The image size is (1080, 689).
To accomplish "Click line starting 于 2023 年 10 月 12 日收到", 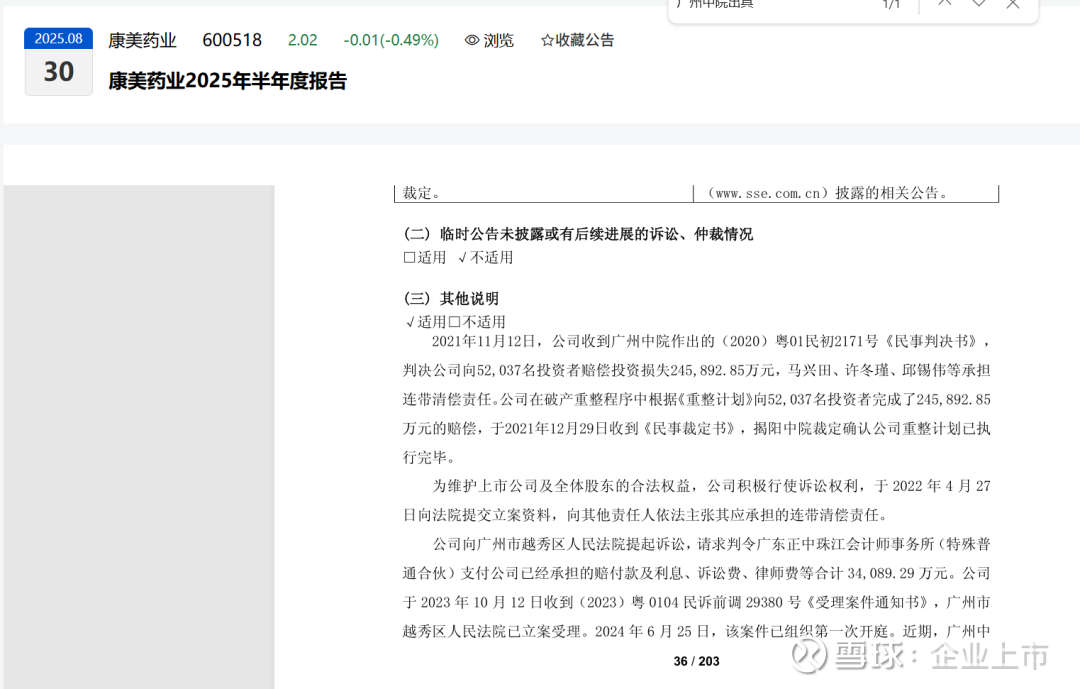I will tap(696, 602).
